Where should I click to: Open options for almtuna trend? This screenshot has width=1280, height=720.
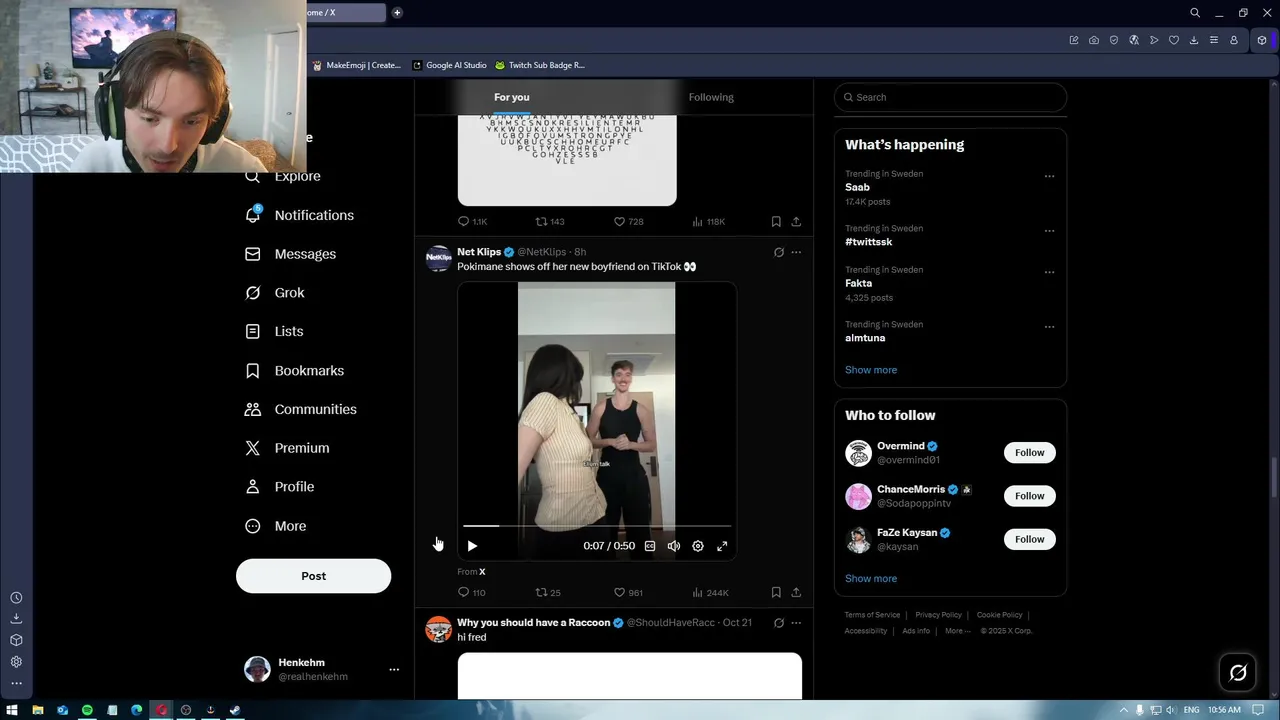click(x=1049, y=327)
